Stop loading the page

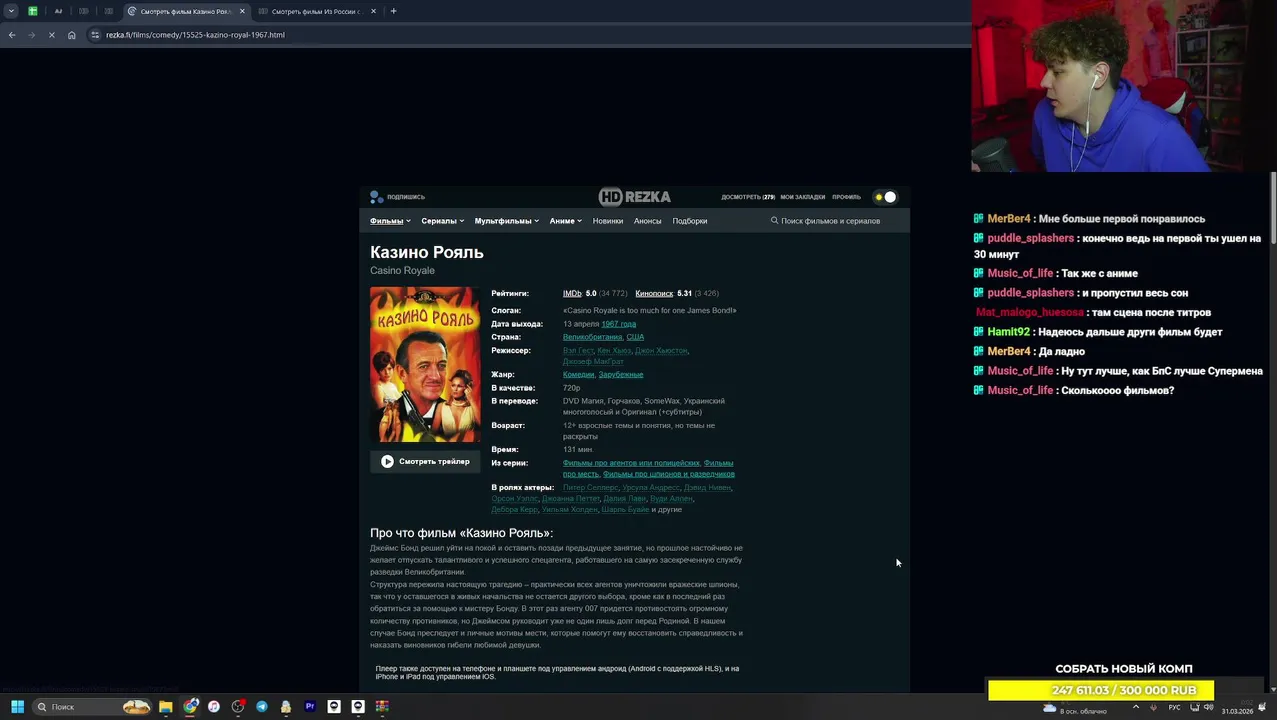(x=52, y=35)
